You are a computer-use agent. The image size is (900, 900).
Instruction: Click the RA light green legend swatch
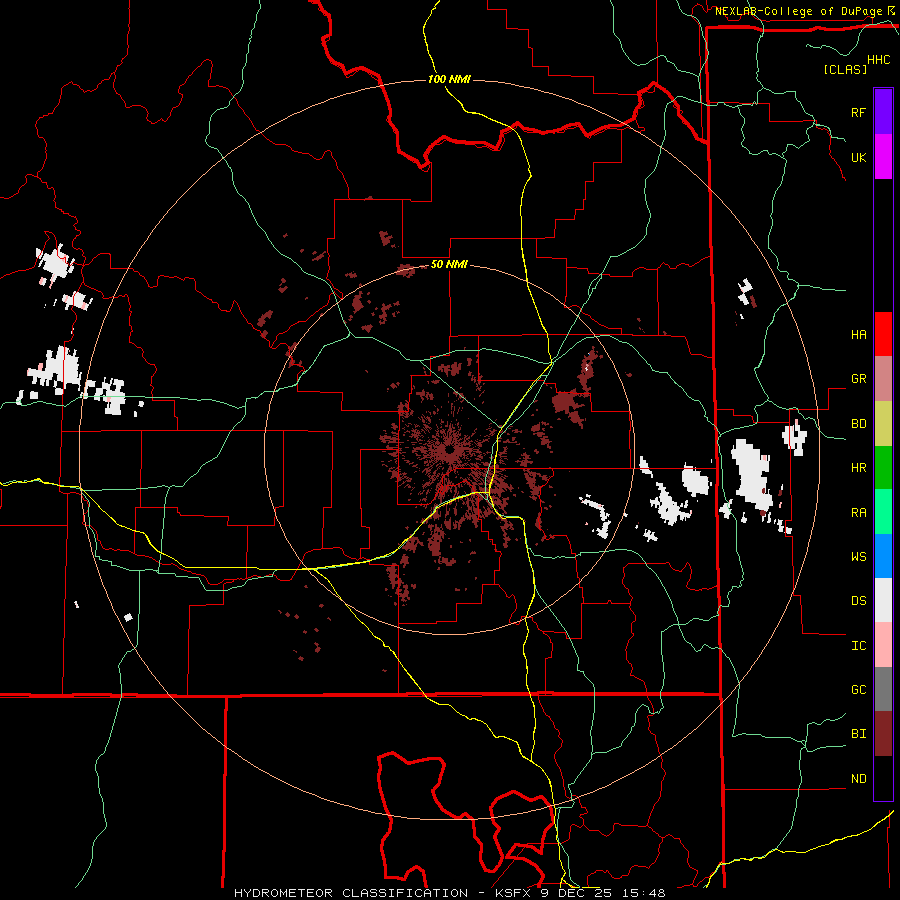pyautogui.click(x=883, y=512)
